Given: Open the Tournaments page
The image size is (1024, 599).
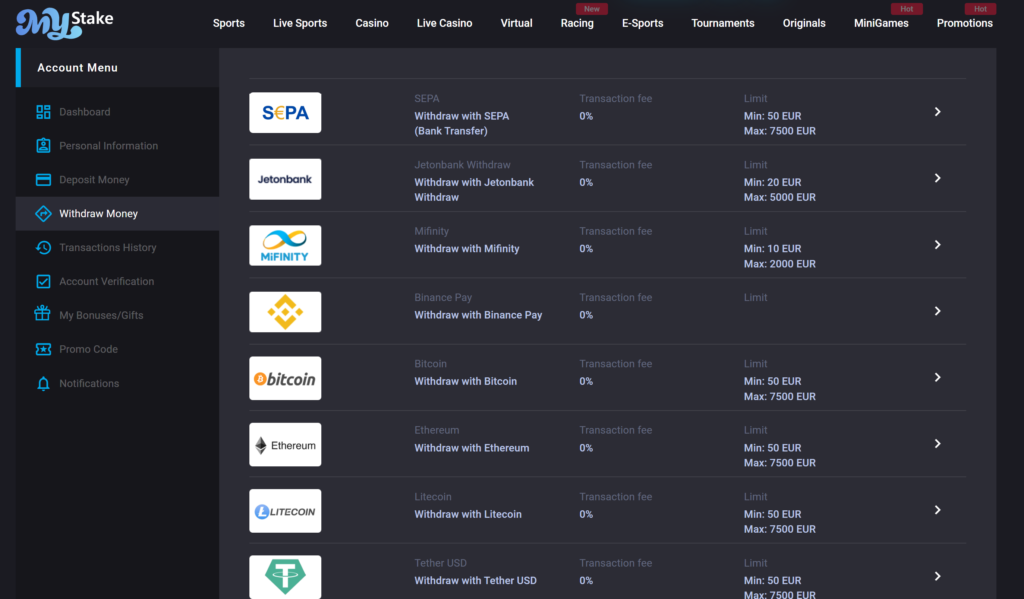Looking at the screenshot, I should 722,24.
